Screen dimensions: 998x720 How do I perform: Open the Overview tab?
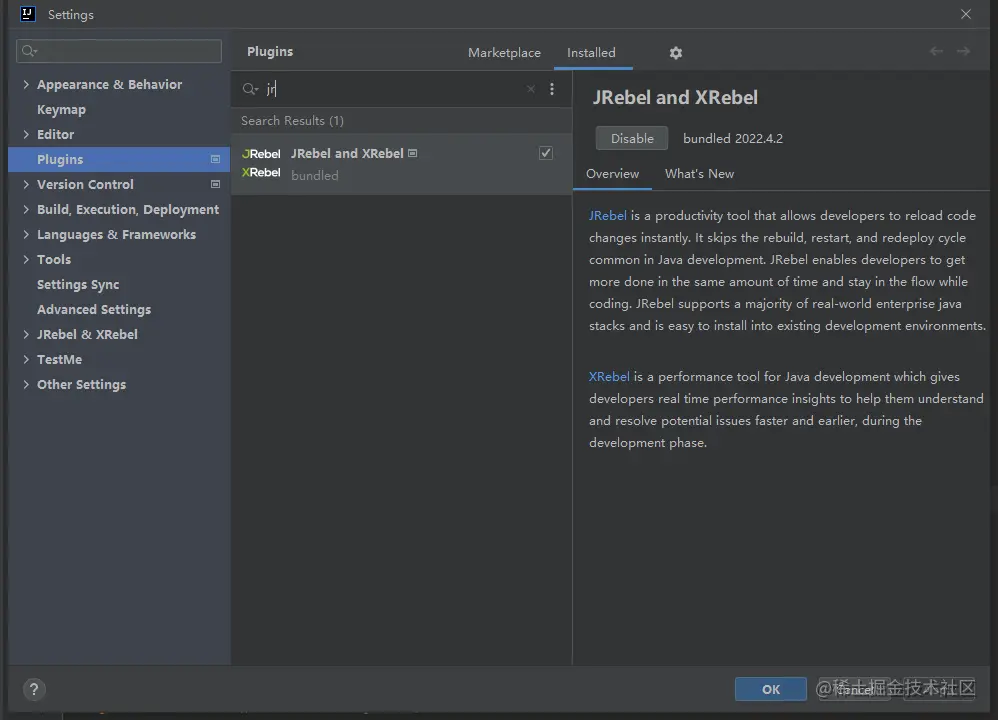(612, 174)
